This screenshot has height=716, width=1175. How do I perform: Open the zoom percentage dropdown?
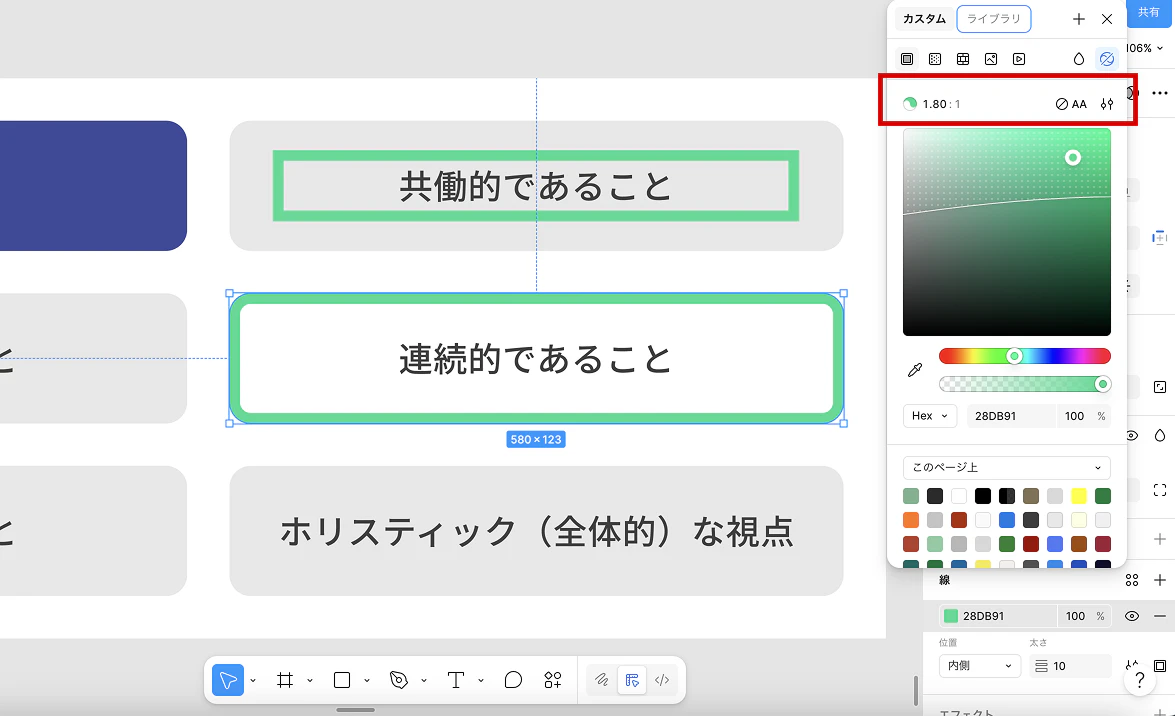coord(1145,48)
